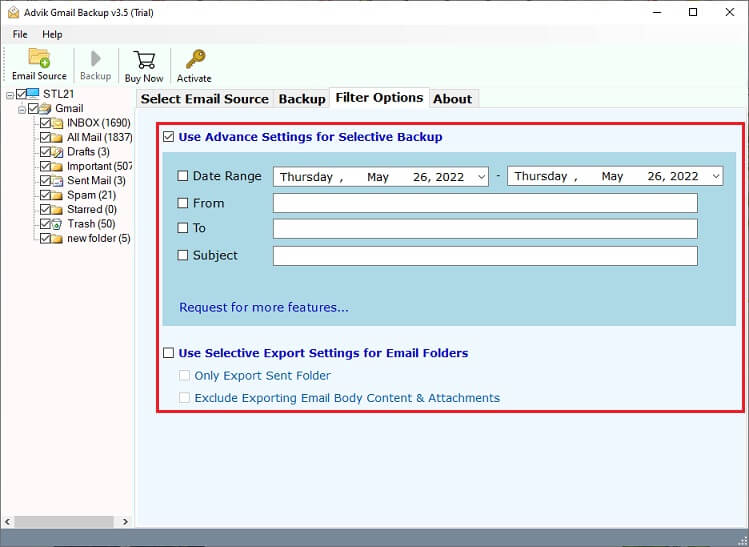
Task: Select the STL21 computer icon
Action: pos(33,94)
